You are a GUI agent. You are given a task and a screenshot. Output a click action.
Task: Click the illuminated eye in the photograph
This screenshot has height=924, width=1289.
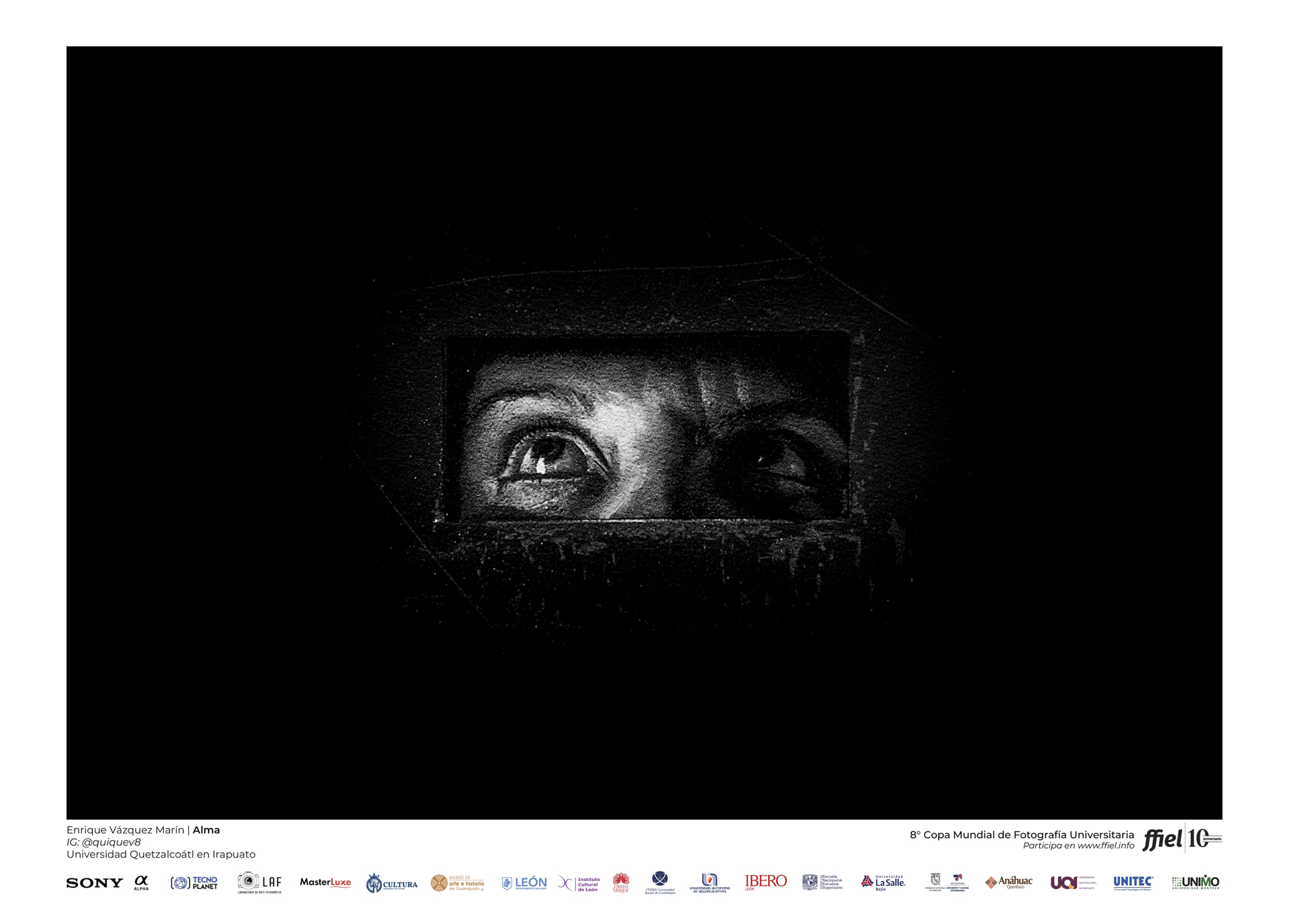pyautogui.click(x=547, y=456)
